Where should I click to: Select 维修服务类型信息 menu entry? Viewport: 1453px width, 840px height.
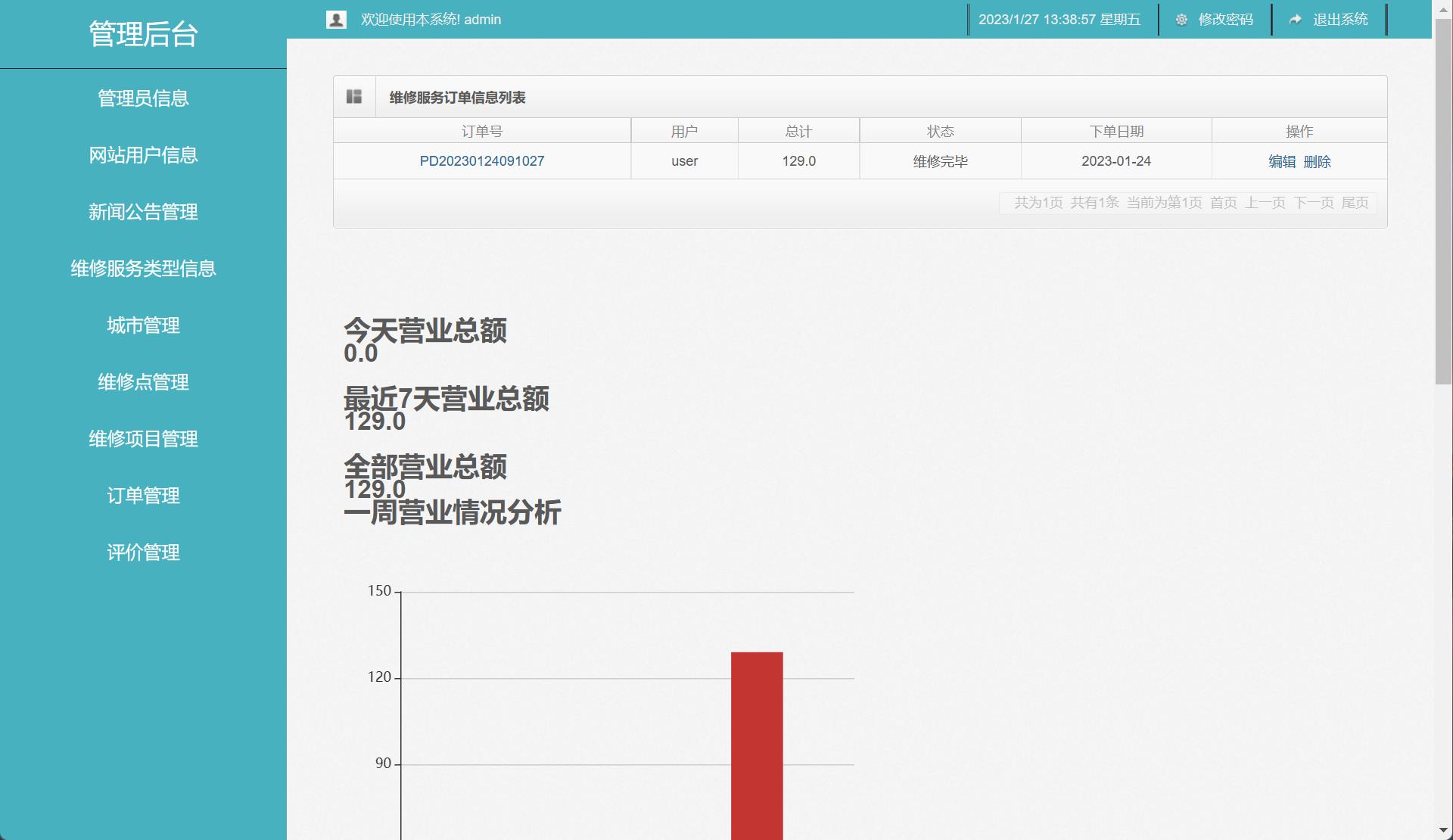143,269
